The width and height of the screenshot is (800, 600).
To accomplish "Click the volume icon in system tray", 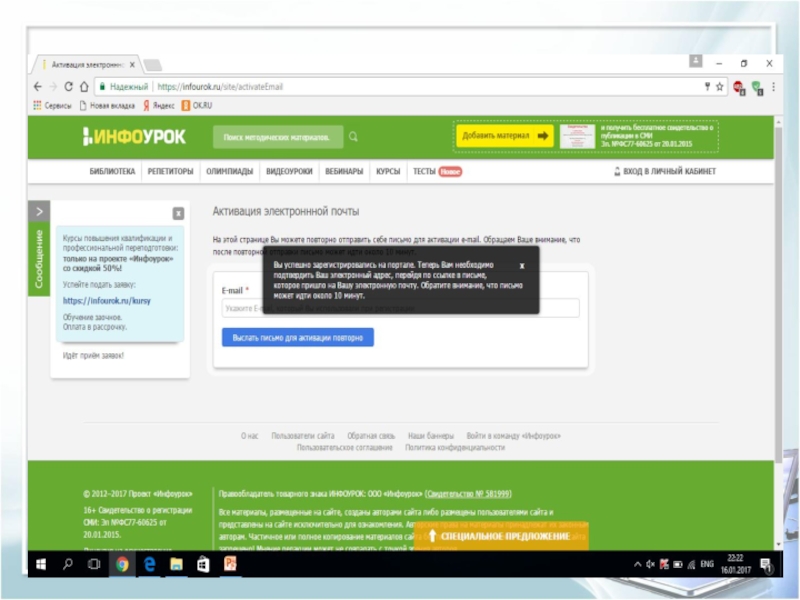I will [x=651, y=564].
